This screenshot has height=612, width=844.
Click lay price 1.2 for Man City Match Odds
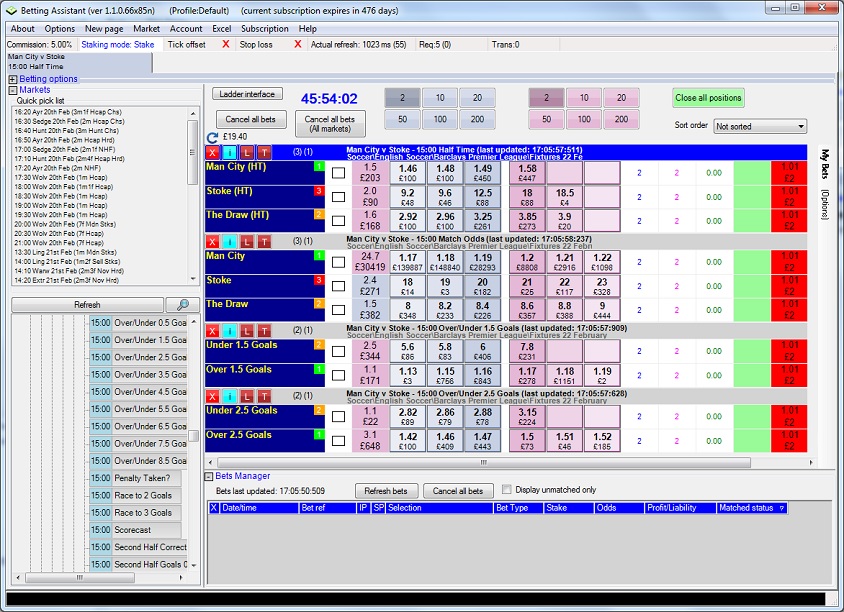click(527, 262)
